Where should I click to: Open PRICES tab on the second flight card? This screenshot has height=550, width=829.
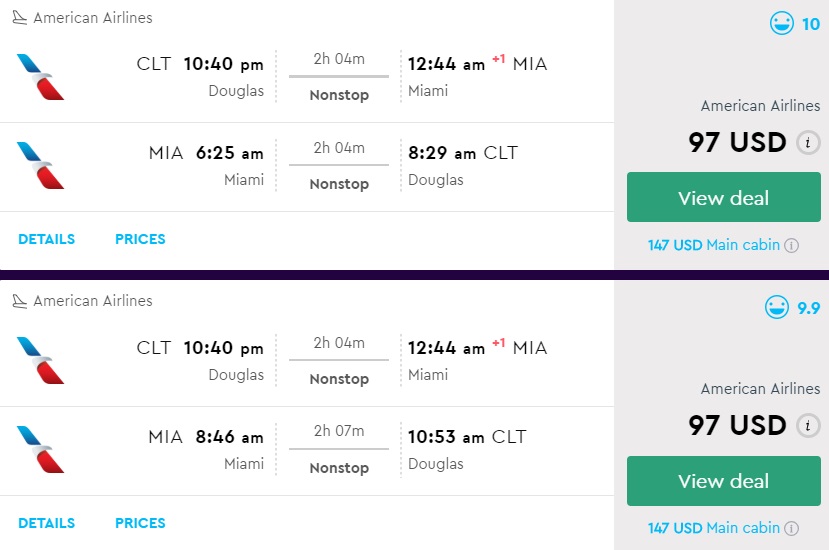(x=140, y=523)
